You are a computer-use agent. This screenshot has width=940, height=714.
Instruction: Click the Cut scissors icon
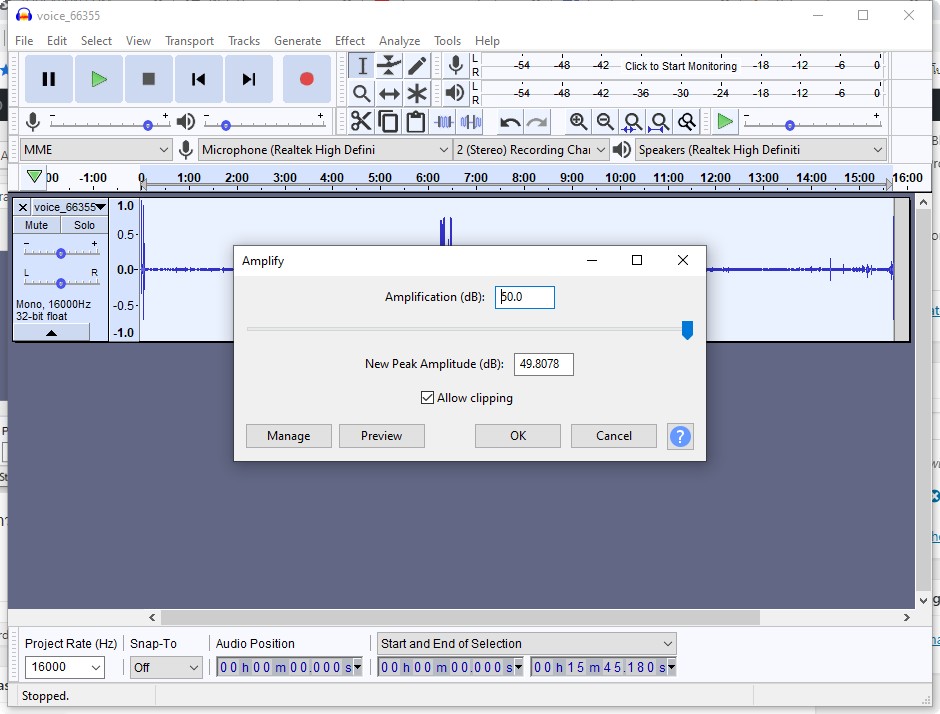[361, 122]
